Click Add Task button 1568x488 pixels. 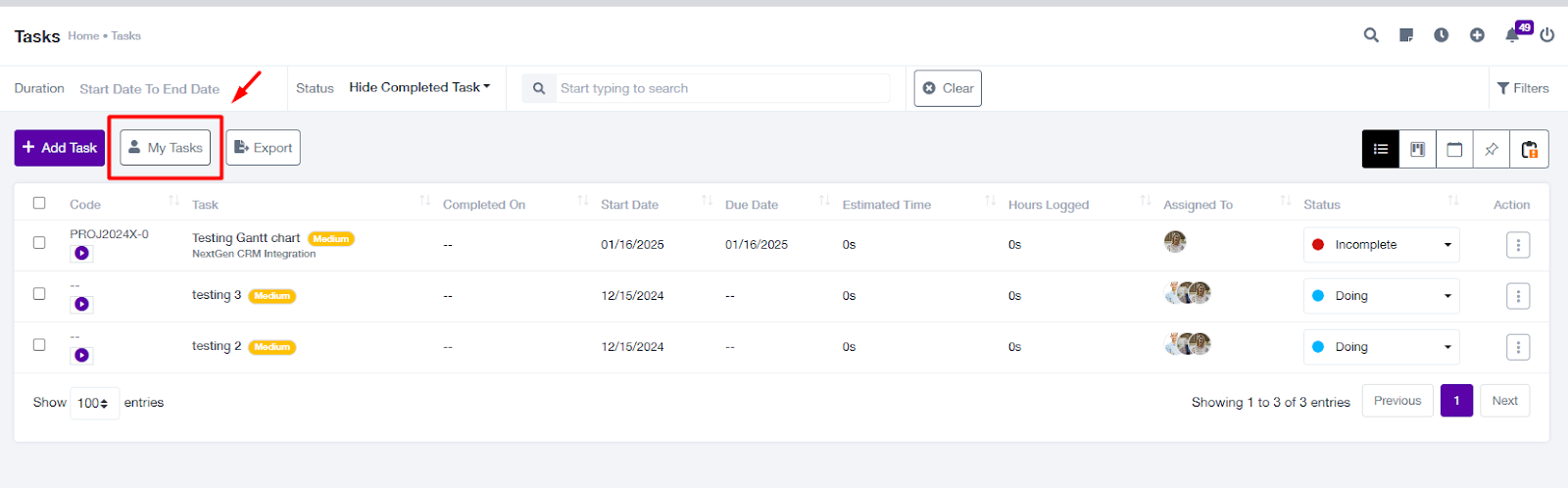click(59, 148)
